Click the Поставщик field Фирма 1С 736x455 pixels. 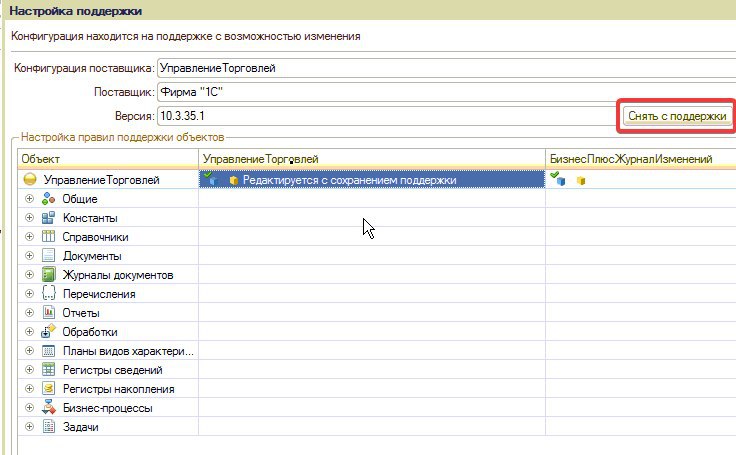tap(446, 92)
